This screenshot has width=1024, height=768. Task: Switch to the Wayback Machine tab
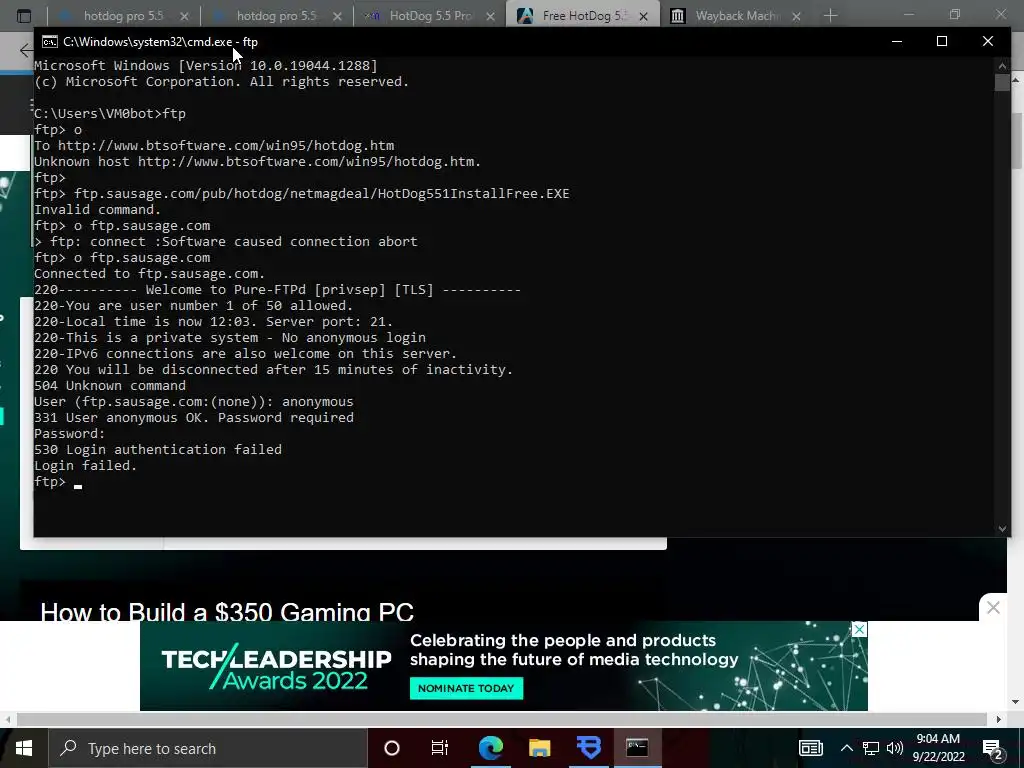point(735,16)
